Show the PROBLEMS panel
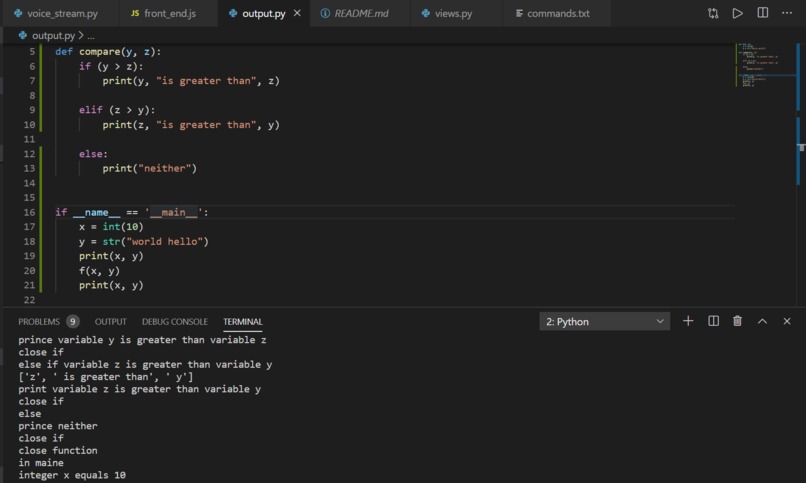Screen dimensions: 806x483 (x=39, y=322)
